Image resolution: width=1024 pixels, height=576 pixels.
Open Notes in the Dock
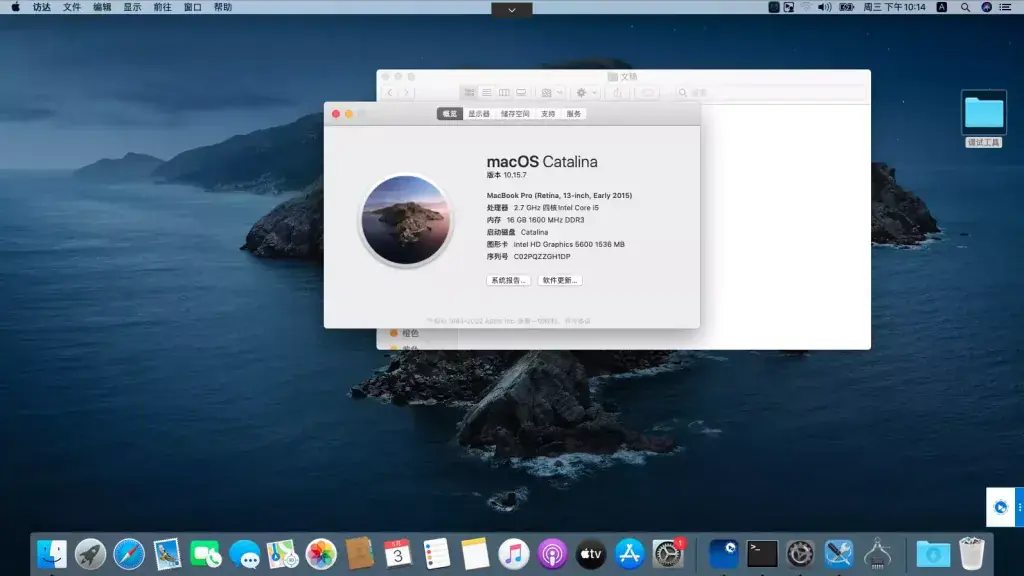tap(475, 554)
